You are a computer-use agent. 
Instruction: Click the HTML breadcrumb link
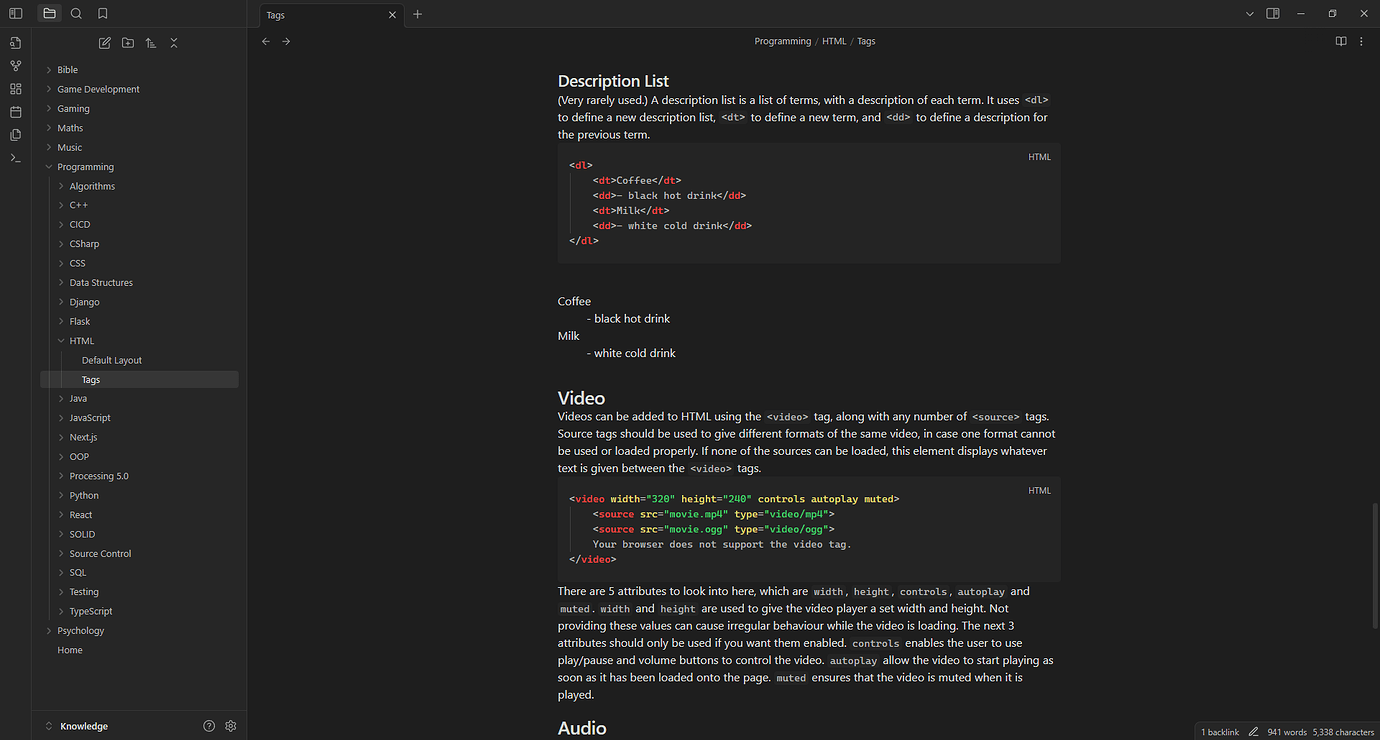[834, 41]
